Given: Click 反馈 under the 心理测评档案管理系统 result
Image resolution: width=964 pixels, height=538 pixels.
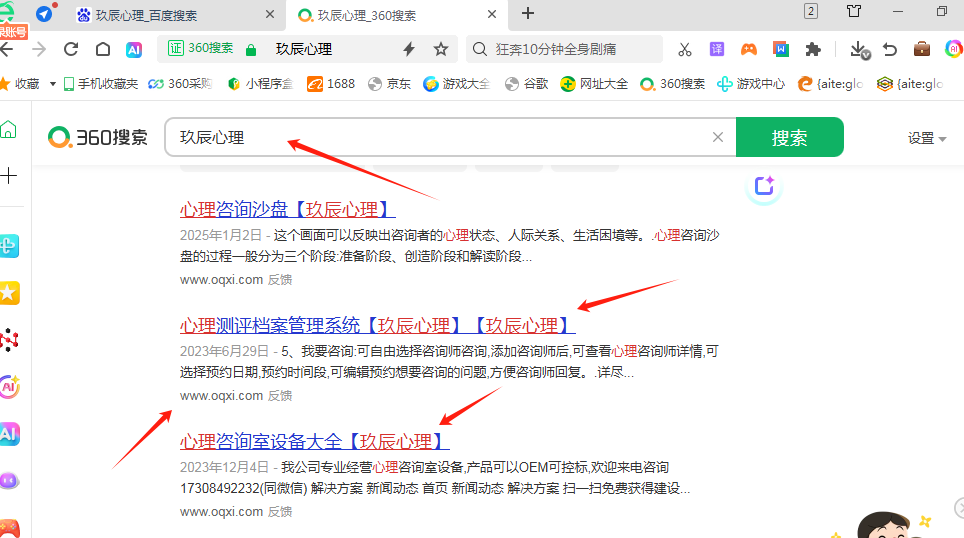Looking at the screenshot, I should [x=280, y=396].
